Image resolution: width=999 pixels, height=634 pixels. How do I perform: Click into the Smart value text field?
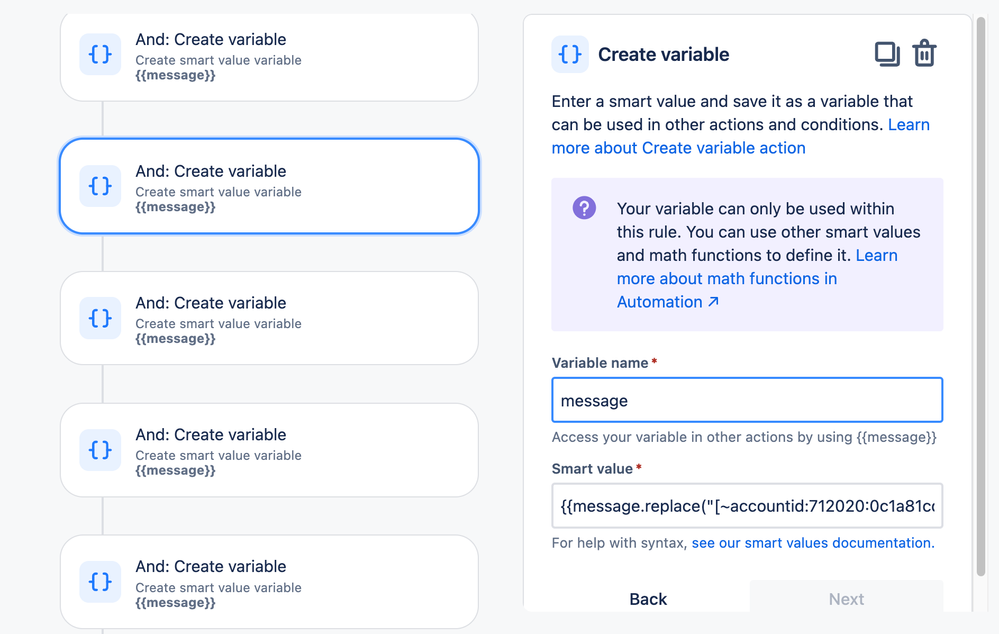click(x=747, y=506)
